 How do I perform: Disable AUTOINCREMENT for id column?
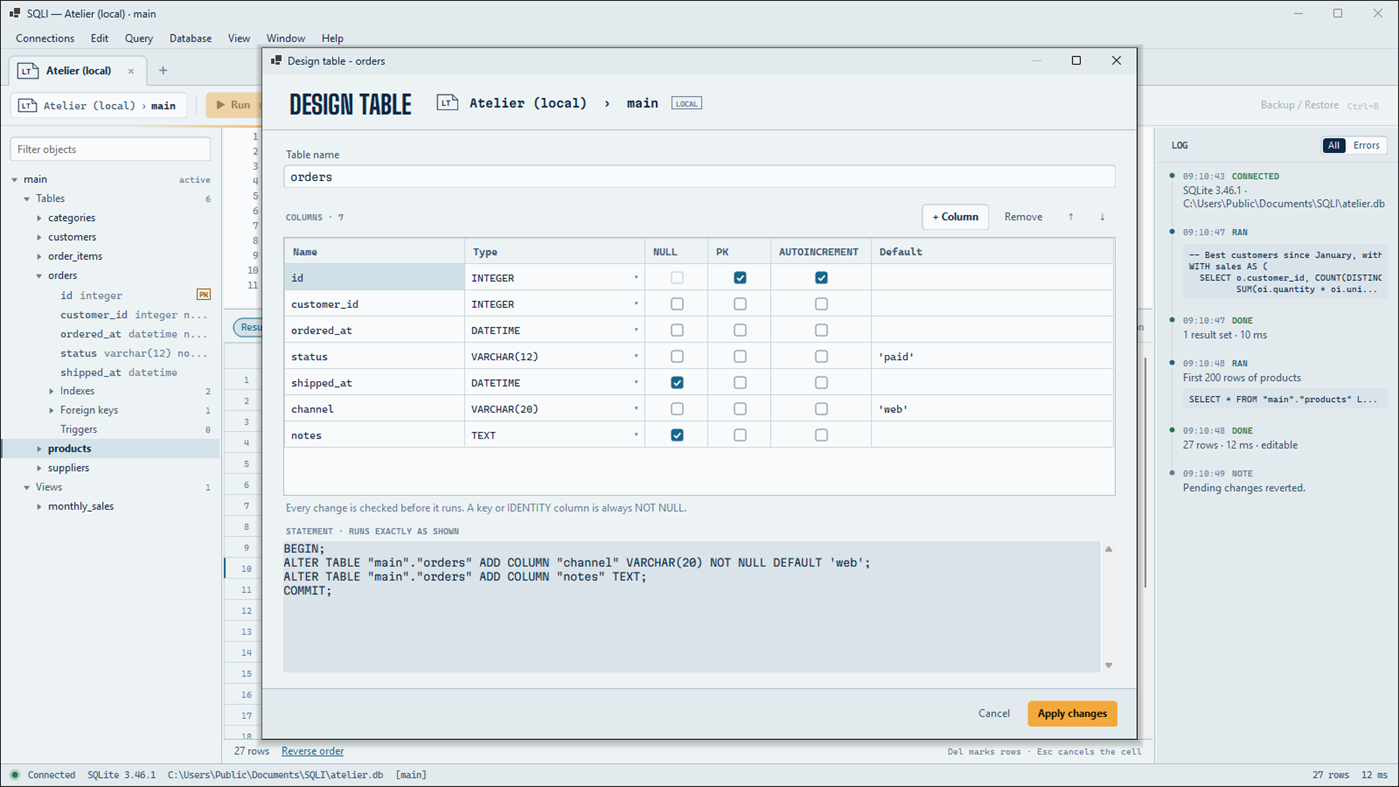coord(821,278)
